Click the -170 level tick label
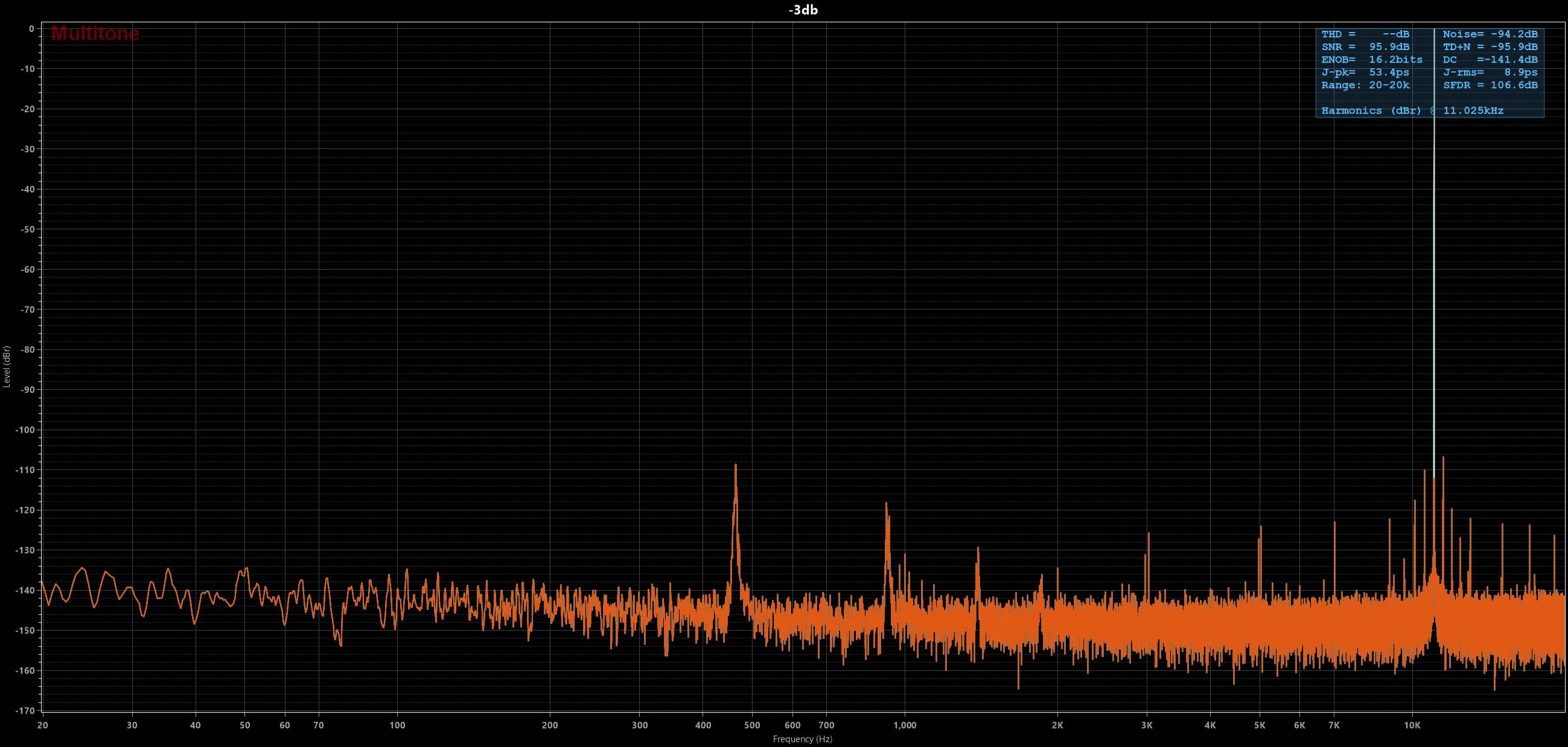This screenshot has width=1568, height=747. (x=24, y=711)
